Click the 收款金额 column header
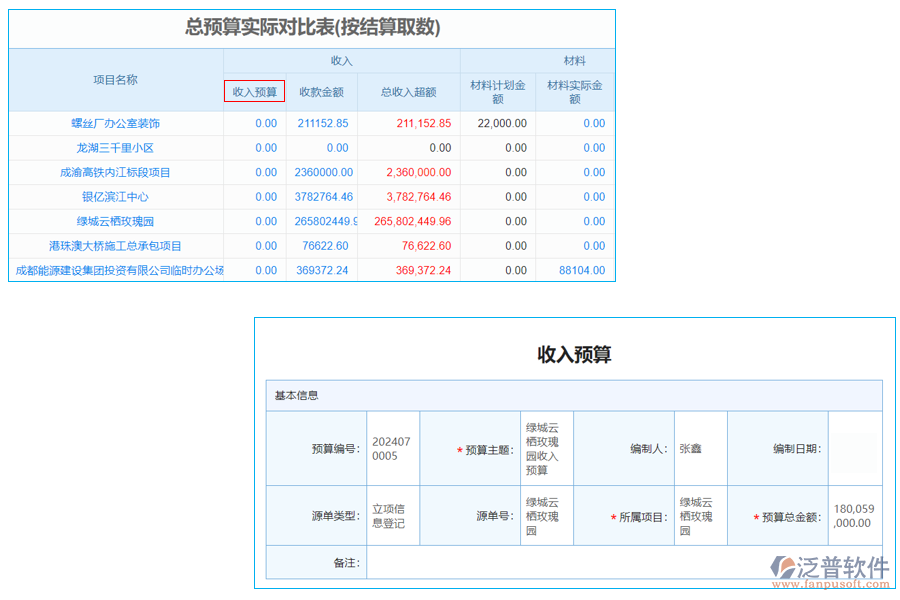 pos(323,92)
